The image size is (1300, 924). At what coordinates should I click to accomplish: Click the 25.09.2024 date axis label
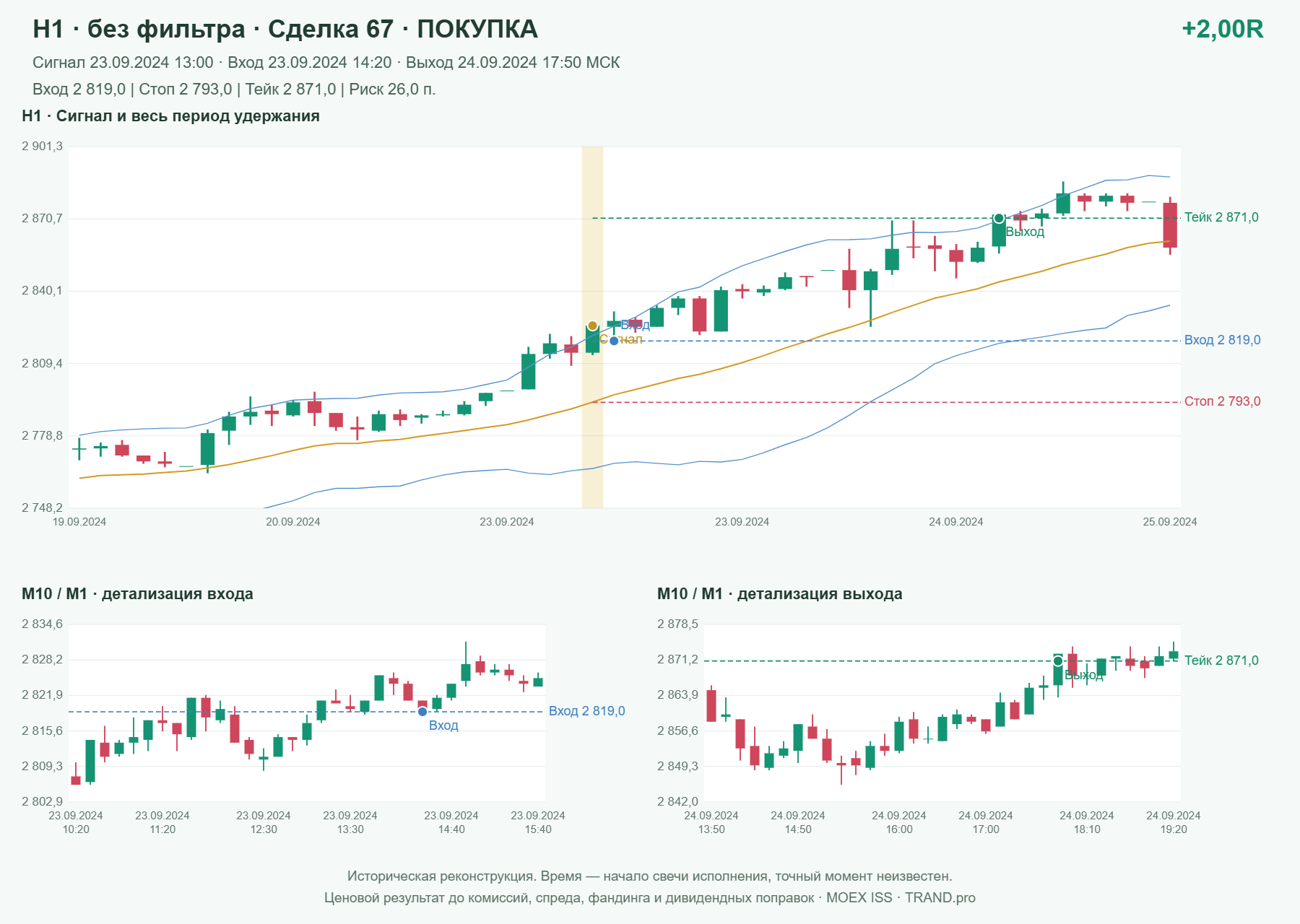(x=1169, y=522)
